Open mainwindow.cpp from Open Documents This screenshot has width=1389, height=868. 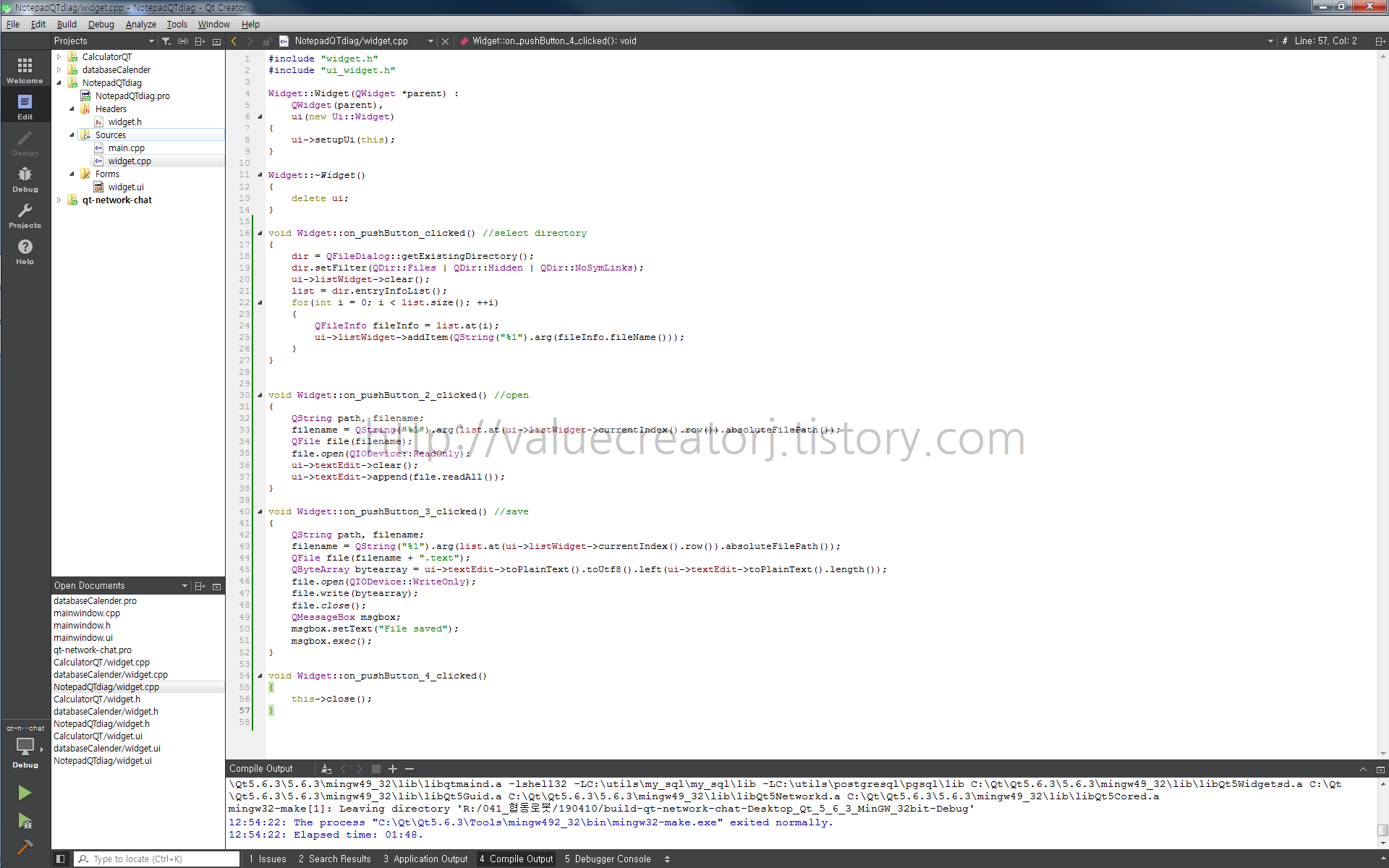pos(87,613)
